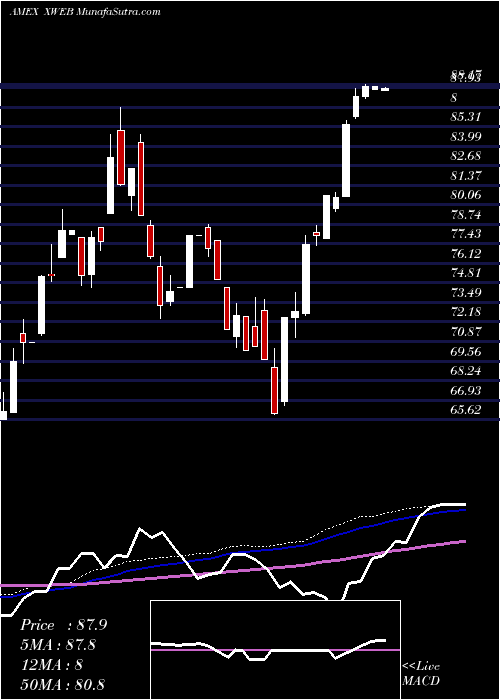Click the 50MA : 80.8 readout
The height and width of the screenshot is (700, 500).
pyautogui.click(x=62, y=684)
